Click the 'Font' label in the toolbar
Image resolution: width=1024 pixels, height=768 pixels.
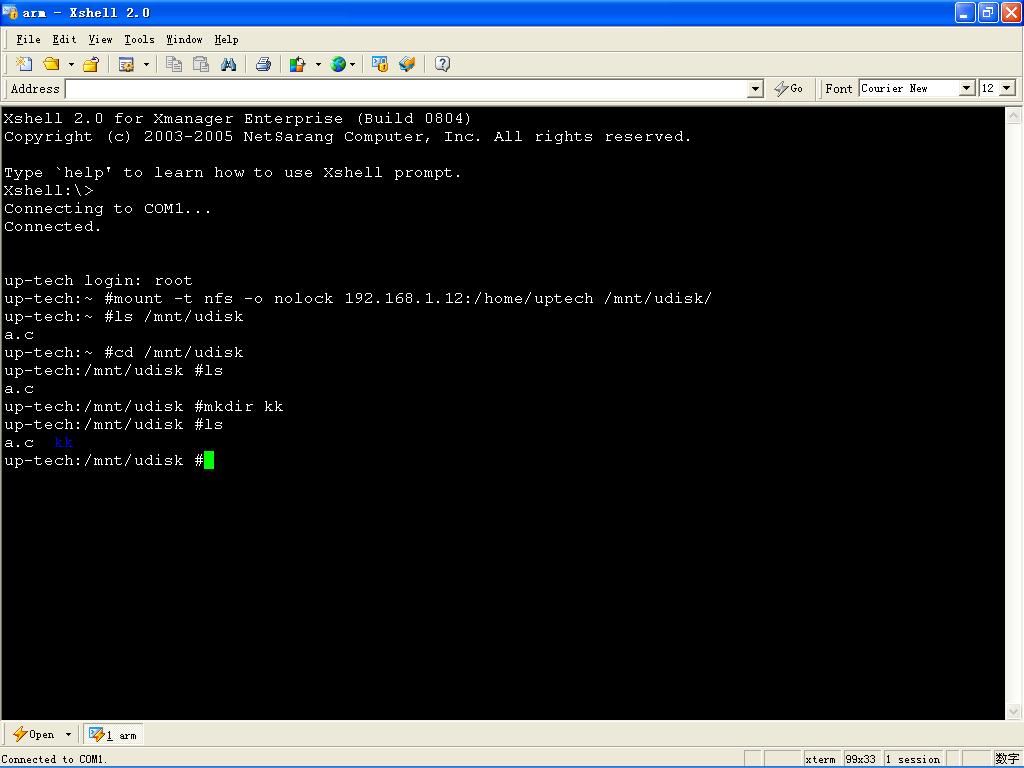[x=839, y=89]
